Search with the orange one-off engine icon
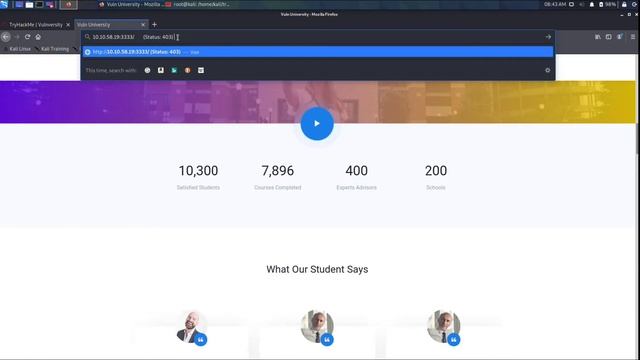Image resolution: width=640 pixels, height=360 pixels. click(x=187, y=70)
